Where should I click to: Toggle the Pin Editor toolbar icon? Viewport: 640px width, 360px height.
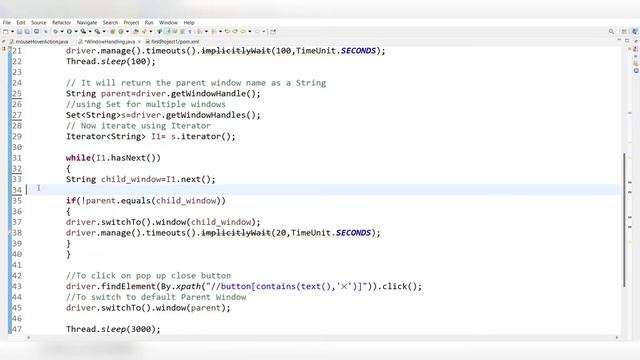[x=273, y=31]
